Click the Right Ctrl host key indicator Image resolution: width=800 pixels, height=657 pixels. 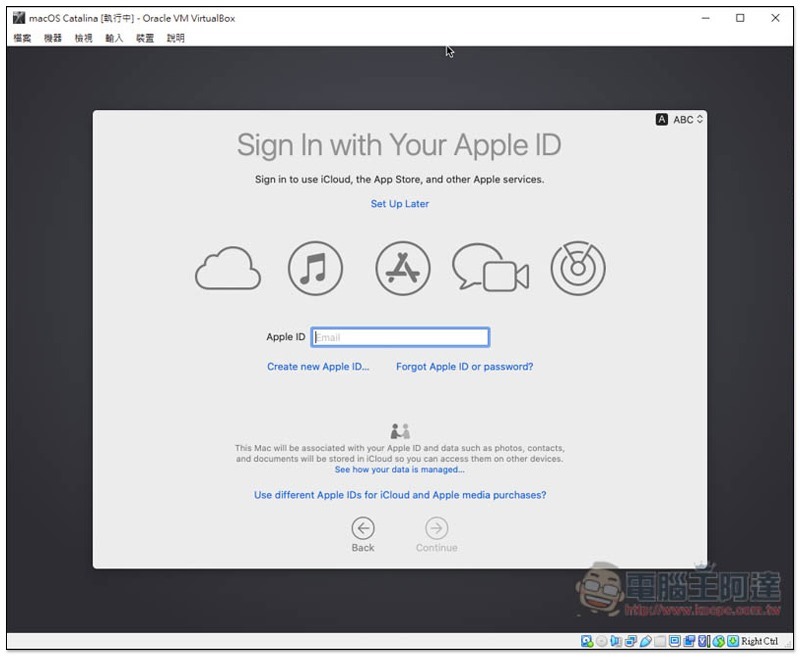[x=759, y=641]
